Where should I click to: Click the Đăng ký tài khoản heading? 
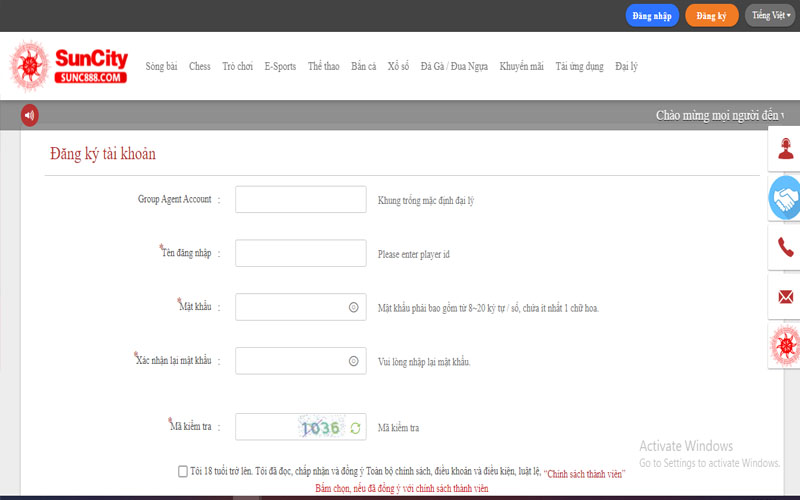point(103,154)
